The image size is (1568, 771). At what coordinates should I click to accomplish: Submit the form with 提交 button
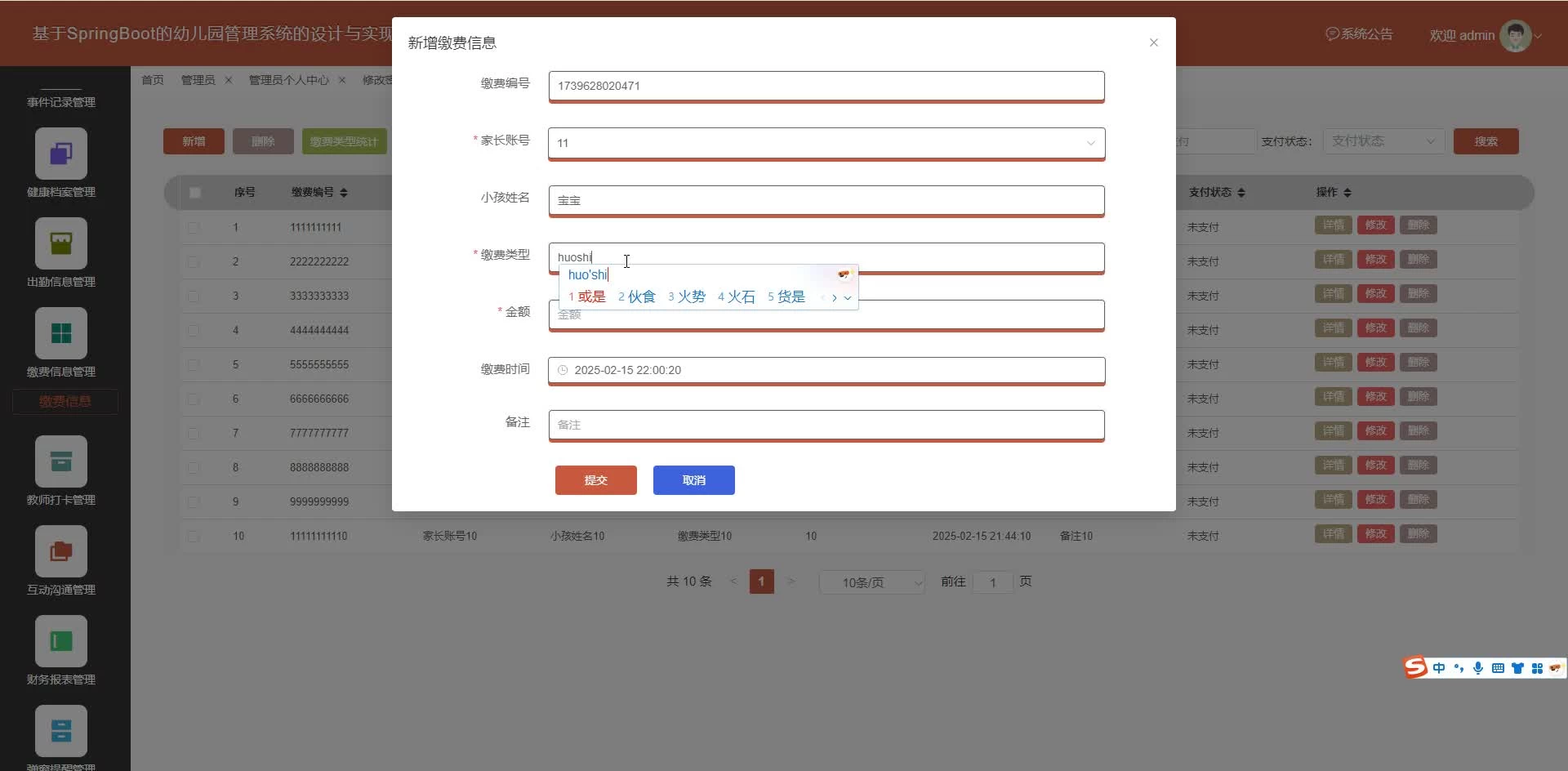point(596,480)
